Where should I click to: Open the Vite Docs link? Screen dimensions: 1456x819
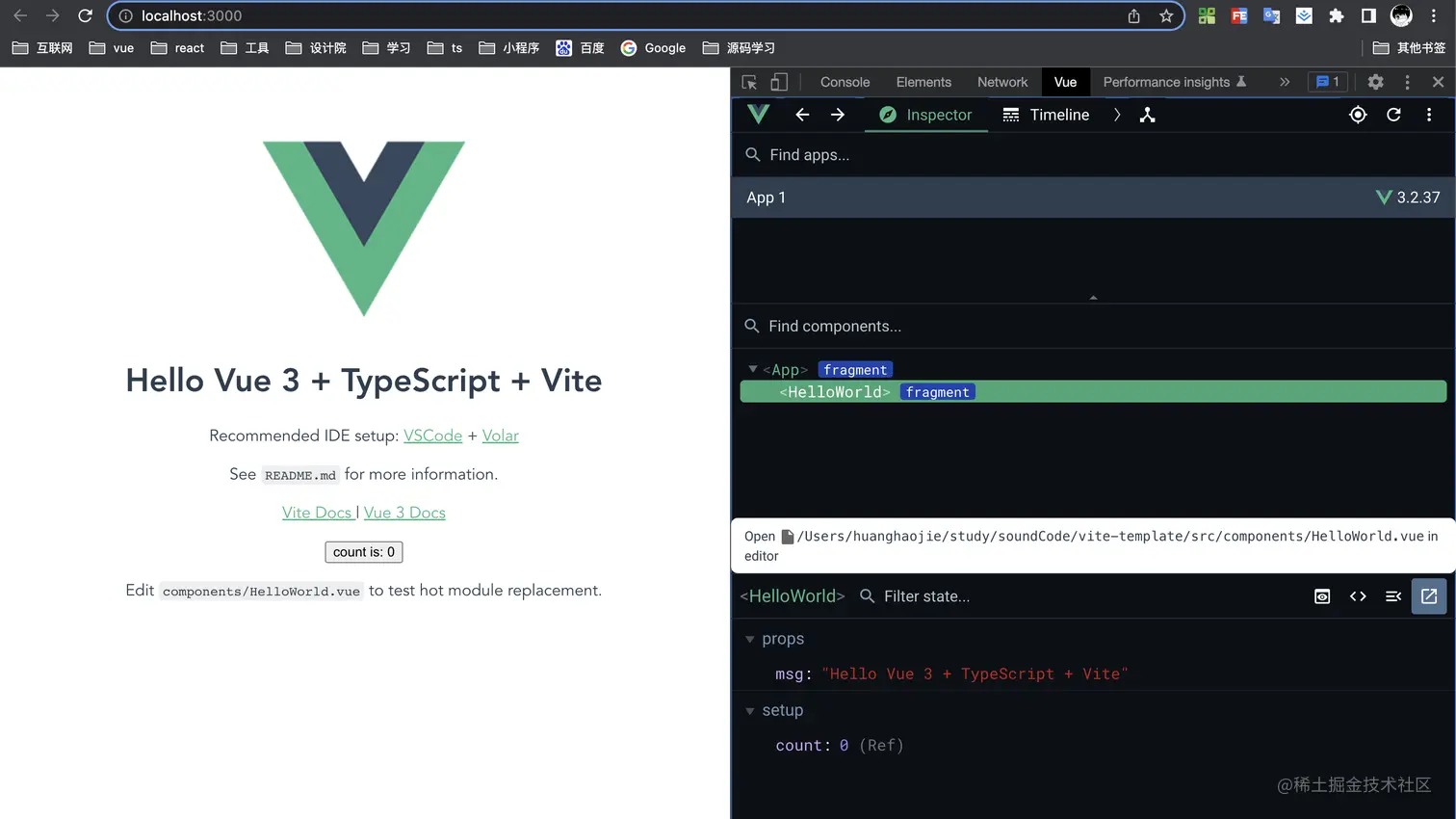(318, 513)
